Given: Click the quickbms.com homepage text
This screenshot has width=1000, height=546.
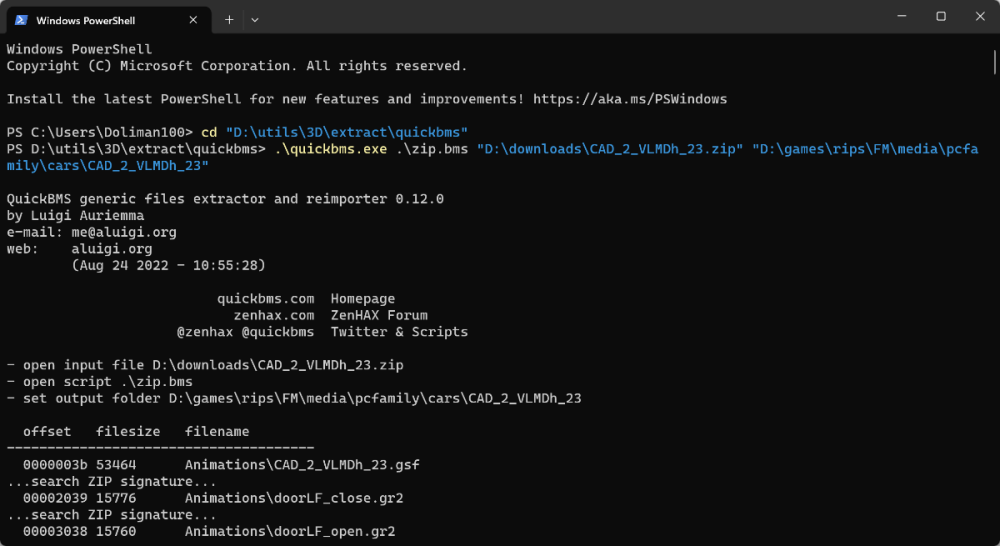Looking at the screenshot, I should point(265,299).
